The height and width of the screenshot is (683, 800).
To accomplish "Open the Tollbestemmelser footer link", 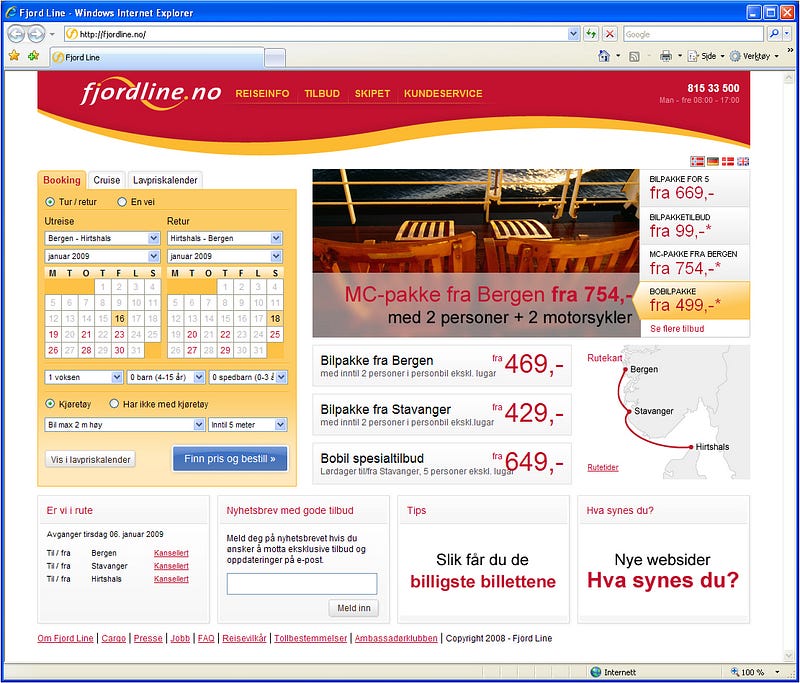I will point(310,638).
